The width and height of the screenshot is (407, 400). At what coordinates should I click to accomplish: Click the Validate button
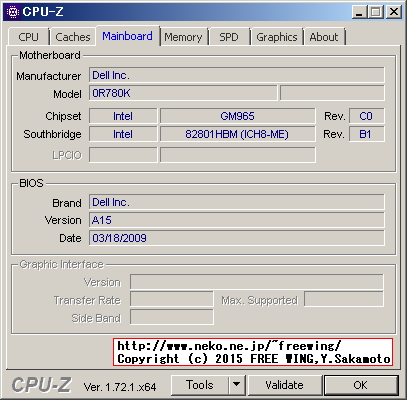[x=284, y=385]
